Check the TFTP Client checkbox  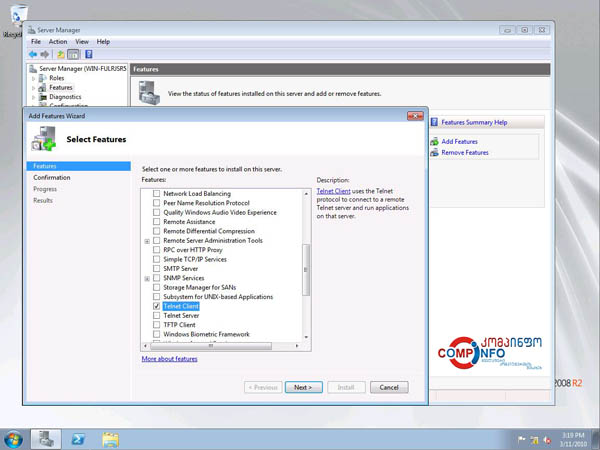(157, 325)
